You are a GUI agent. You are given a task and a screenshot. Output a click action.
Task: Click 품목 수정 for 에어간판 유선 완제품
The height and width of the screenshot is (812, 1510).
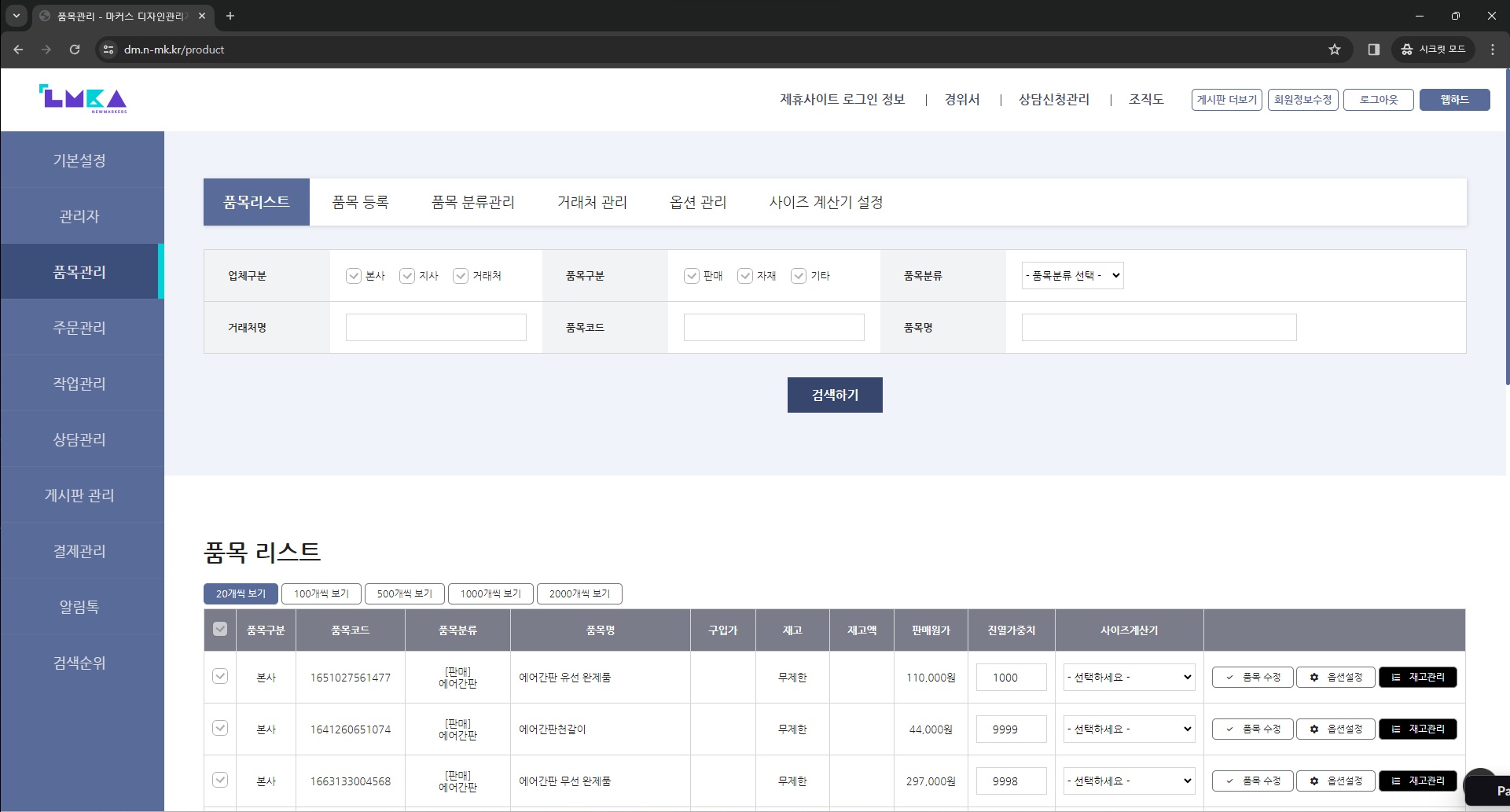[1253, 677]
